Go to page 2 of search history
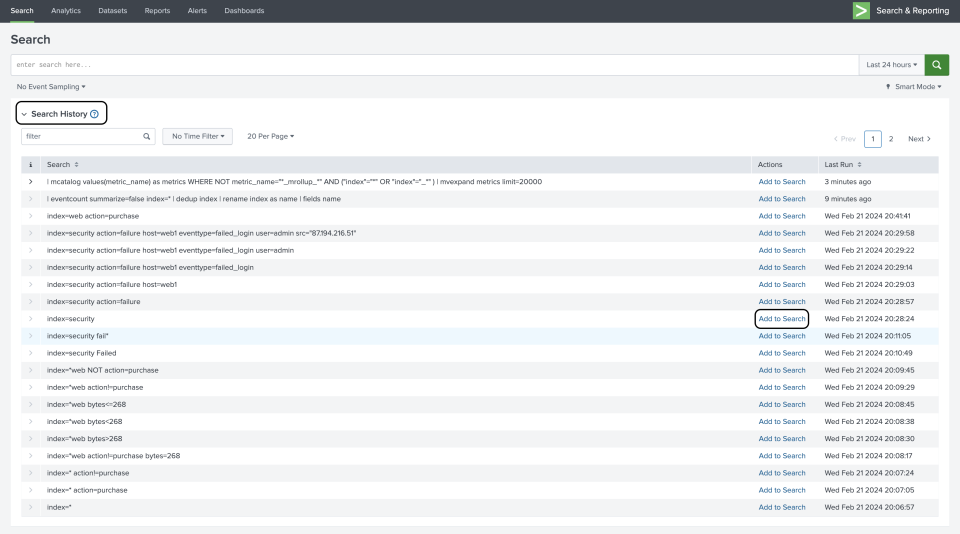The width and height of the screenshot is (960, 534). click(x=891, y=139)
